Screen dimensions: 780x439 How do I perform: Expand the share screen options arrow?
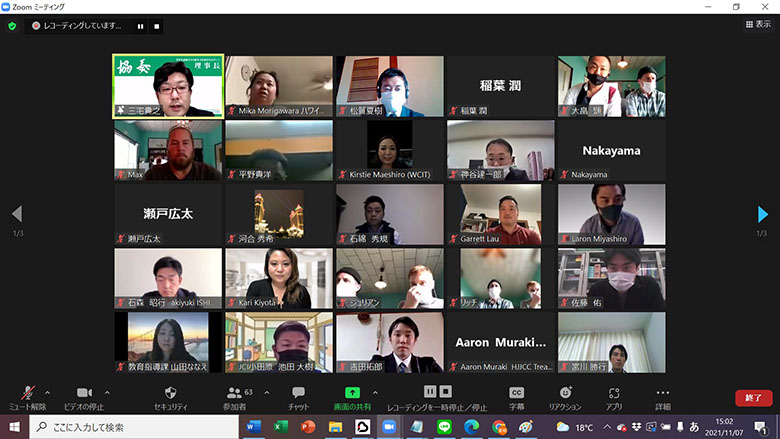pos(377,392)
